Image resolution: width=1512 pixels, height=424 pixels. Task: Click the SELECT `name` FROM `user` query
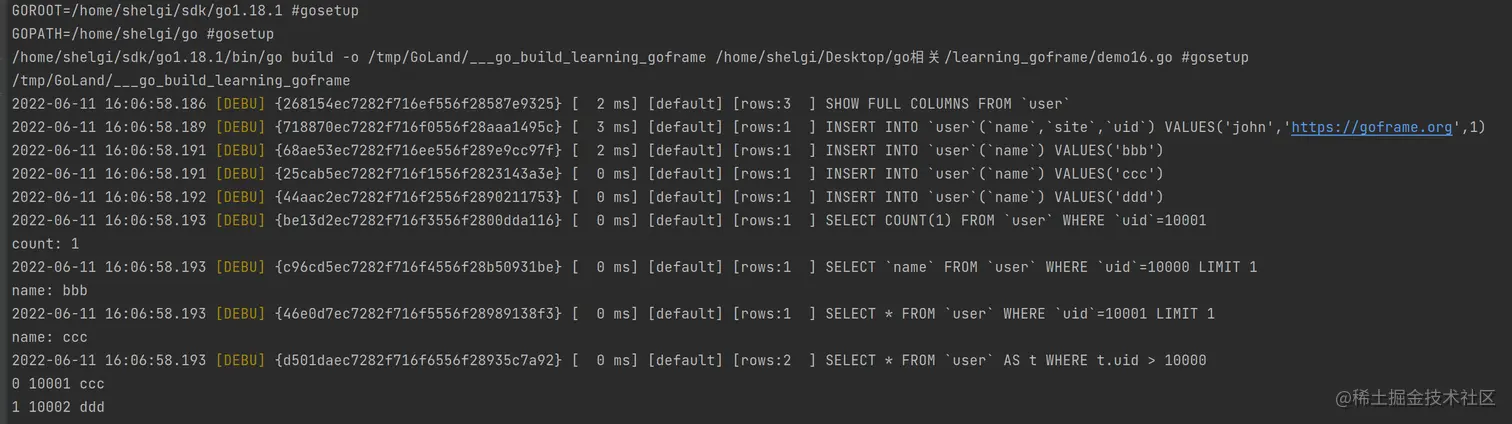pyautogui.click(x=1041, y=267)
